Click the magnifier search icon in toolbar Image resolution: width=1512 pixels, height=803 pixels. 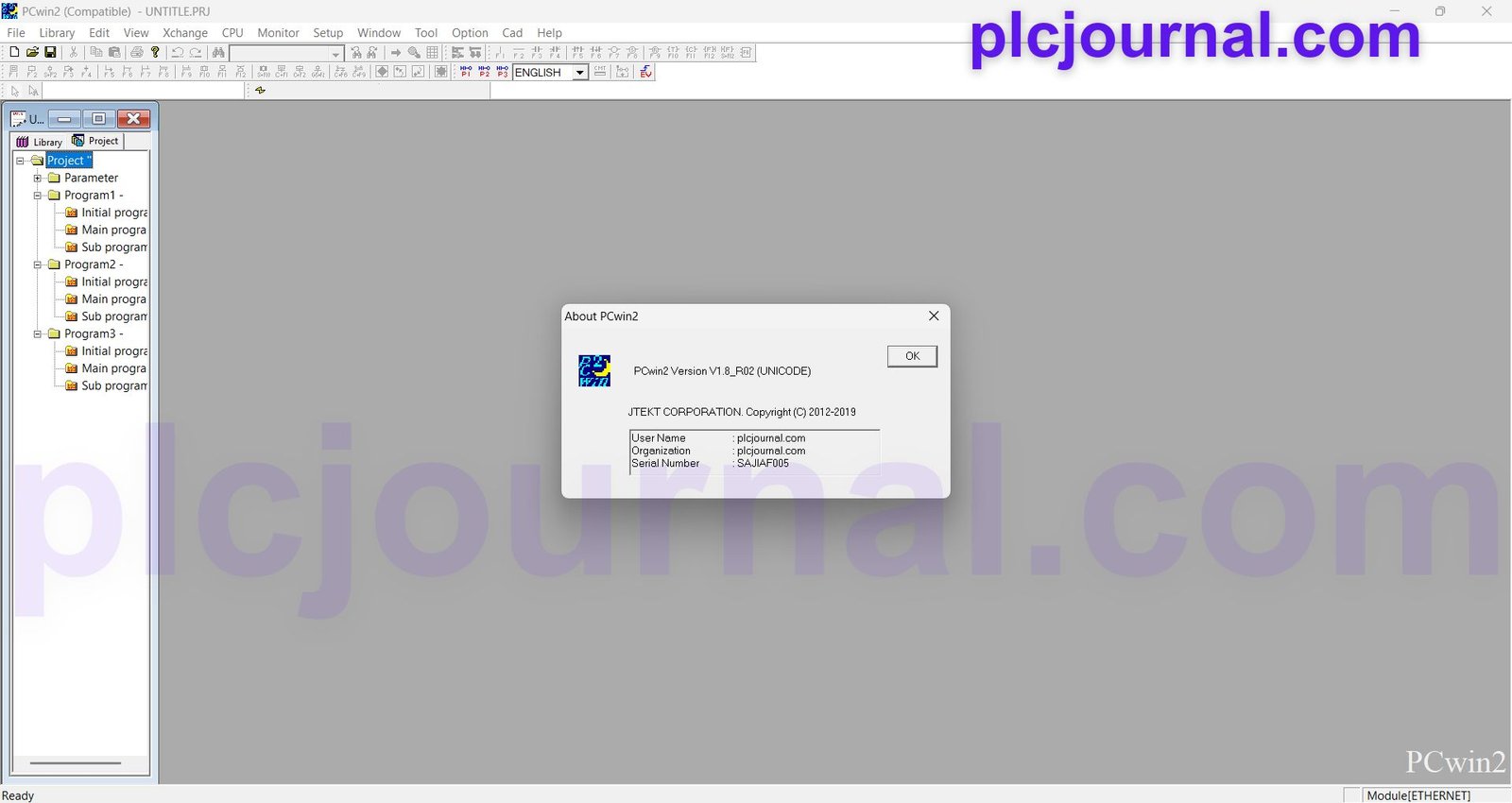pos(414,53)
